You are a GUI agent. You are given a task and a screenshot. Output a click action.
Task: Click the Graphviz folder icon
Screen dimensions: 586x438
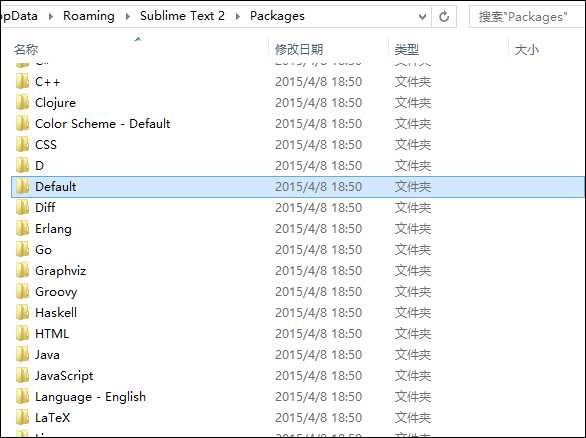(22, 270)
